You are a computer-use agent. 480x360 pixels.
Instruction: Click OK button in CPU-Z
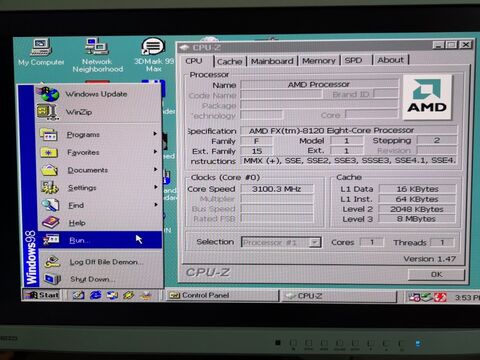click(436, 274)
